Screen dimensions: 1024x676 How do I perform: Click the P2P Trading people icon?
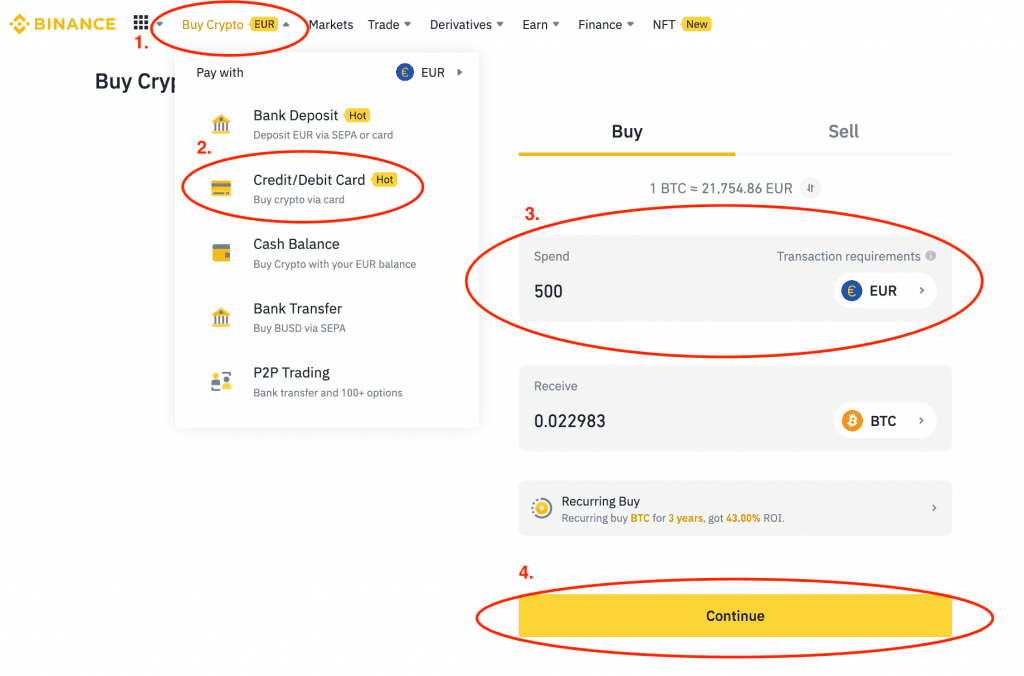click(x=221, y=381)
